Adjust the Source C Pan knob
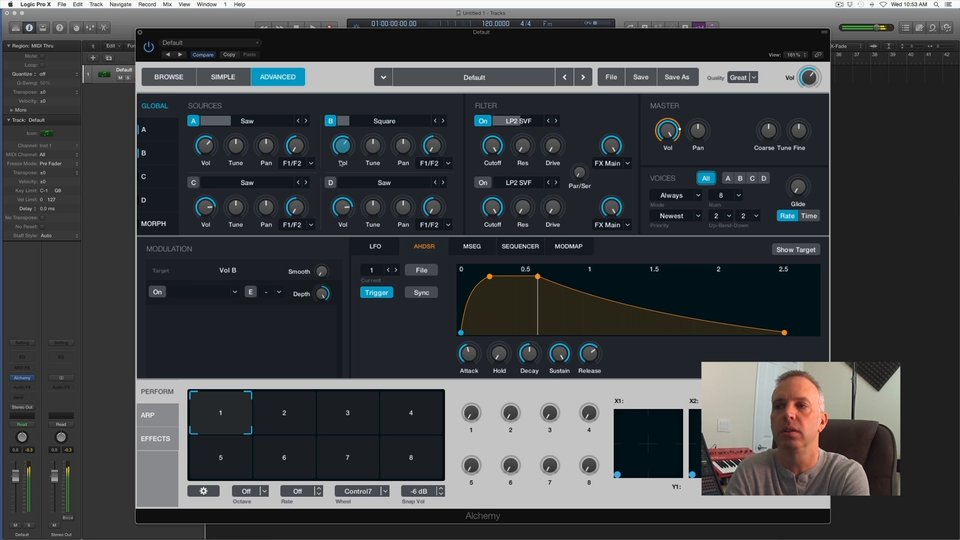 [266, 207]
